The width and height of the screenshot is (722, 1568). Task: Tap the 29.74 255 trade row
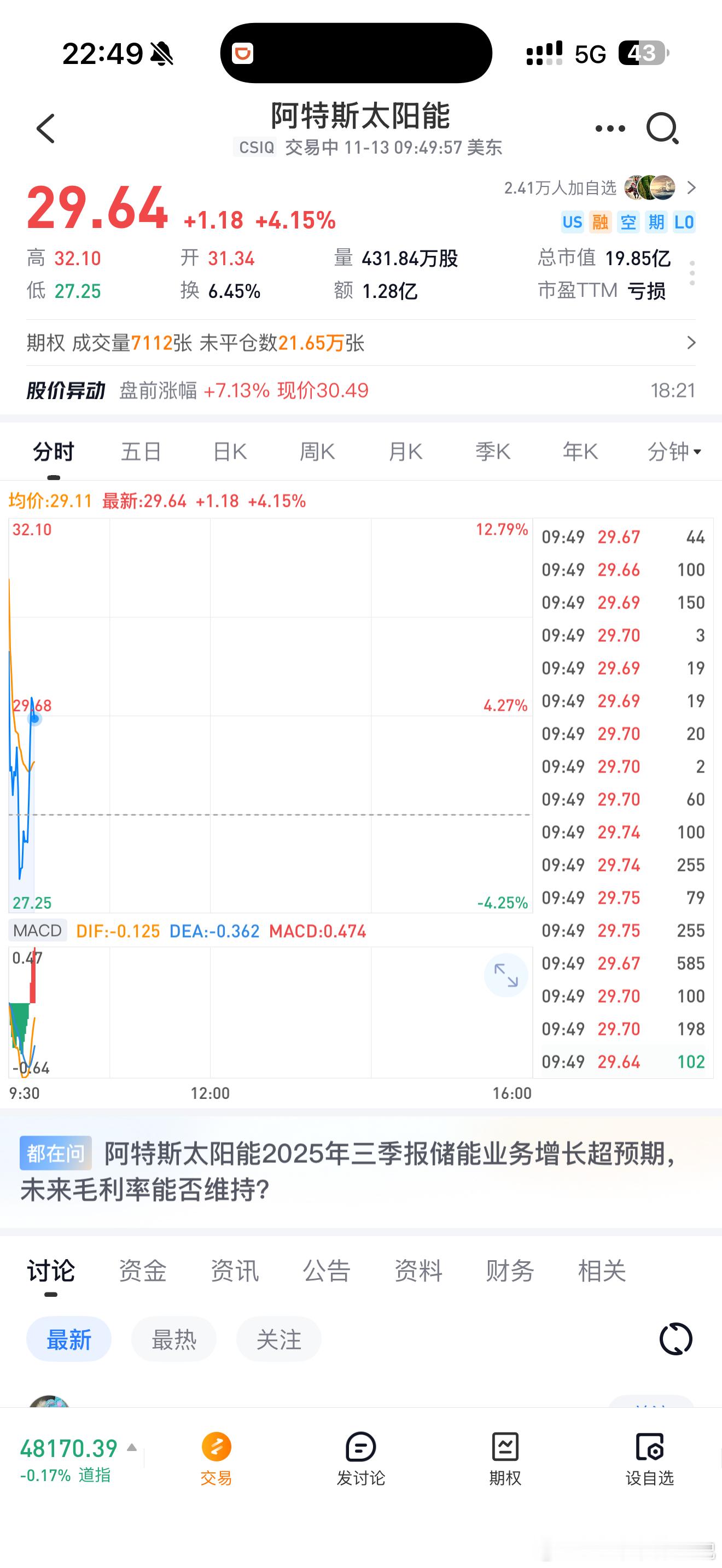coord(624,864)
